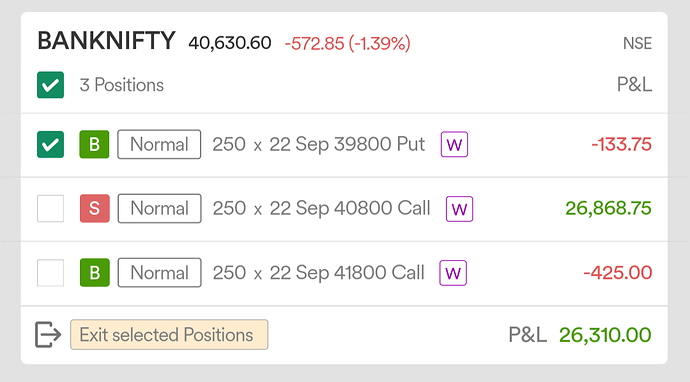Click the purple W weekly icon on 39800 Put
Viewport: 690px width, 382px height.
pos(454,144)
